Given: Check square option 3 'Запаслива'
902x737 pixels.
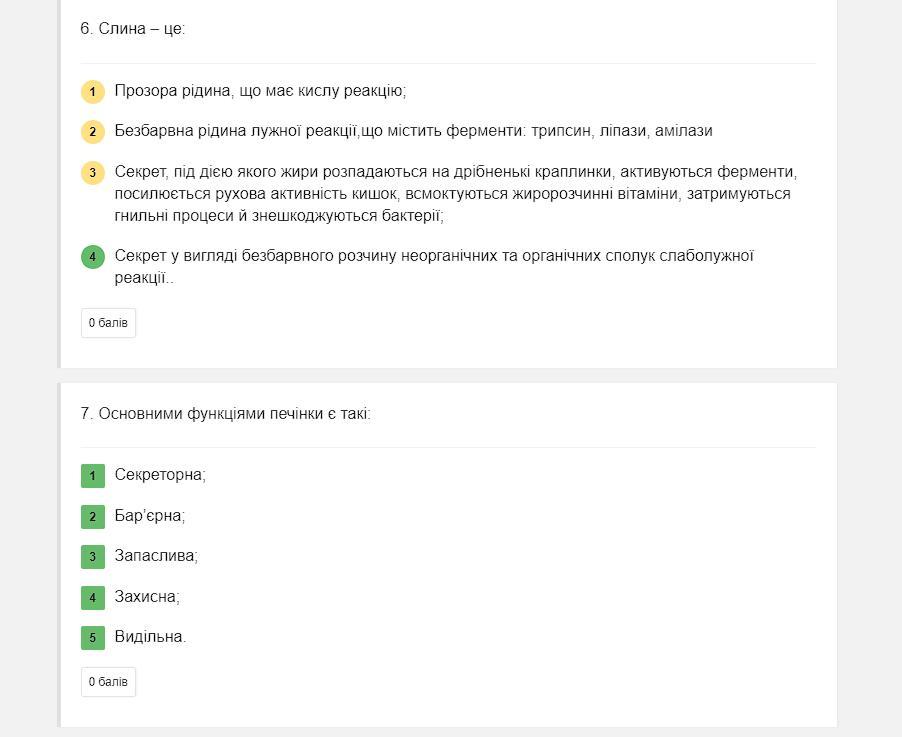Looking at the screenshot, I should [x=93, y=557].
